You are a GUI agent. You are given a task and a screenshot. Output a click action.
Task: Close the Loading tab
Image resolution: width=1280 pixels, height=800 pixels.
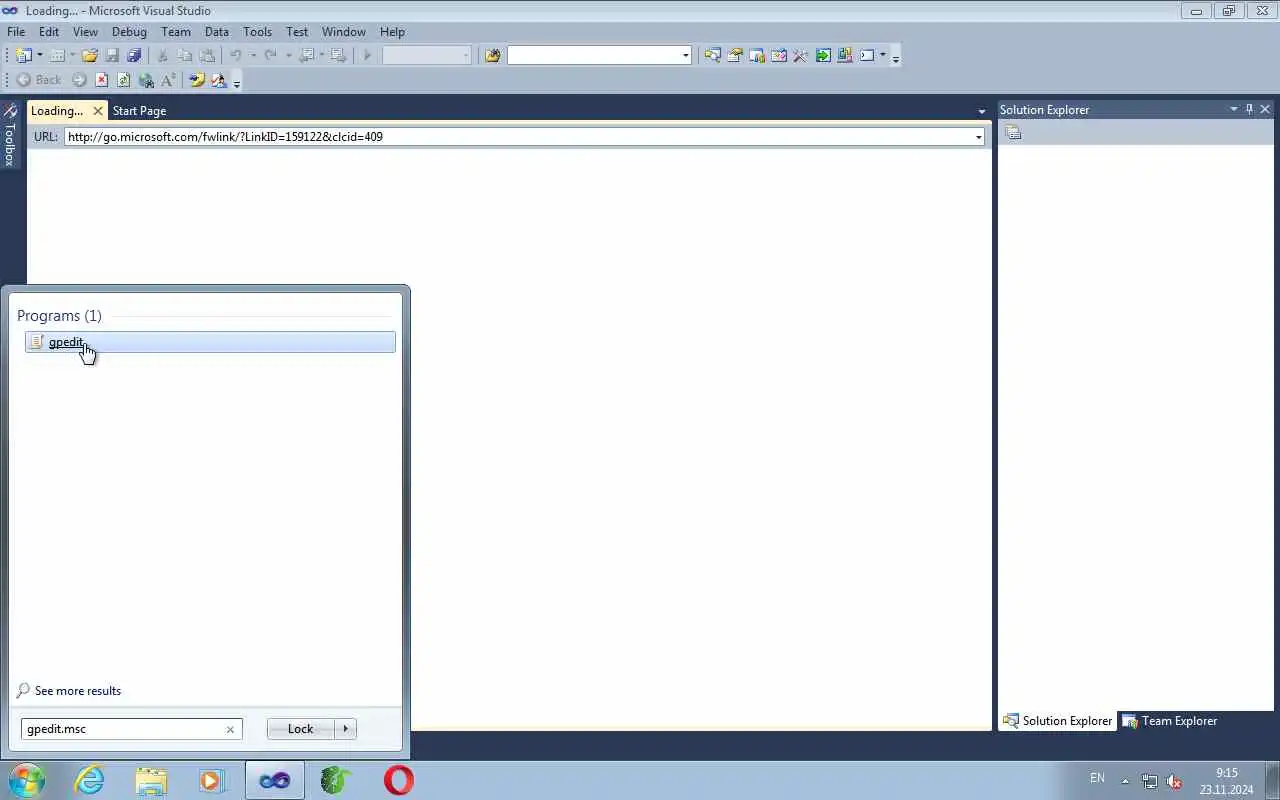point(98,111)
